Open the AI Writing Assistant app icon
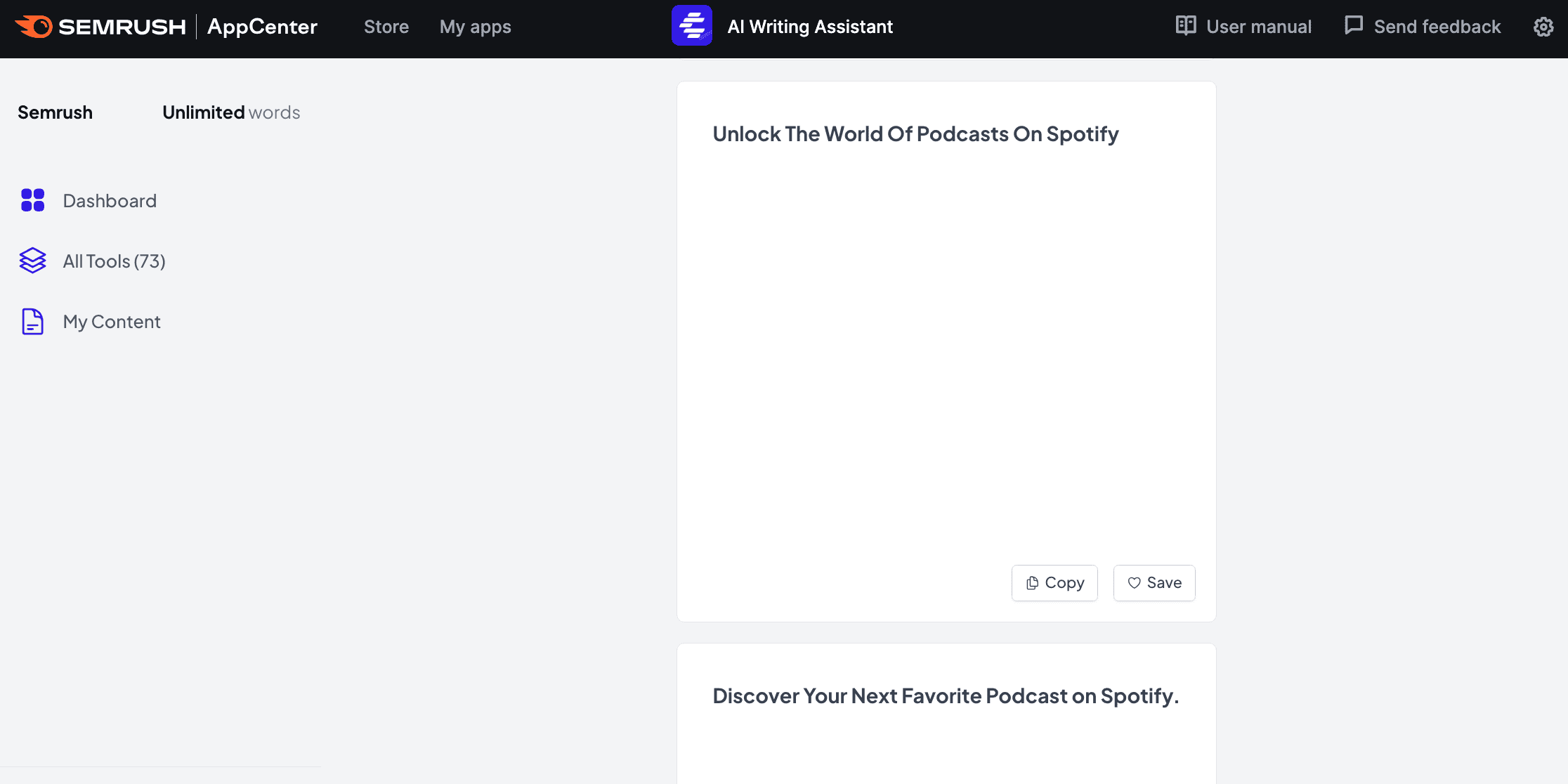The height and width of the screenshot is (784, 1568). 691,26
